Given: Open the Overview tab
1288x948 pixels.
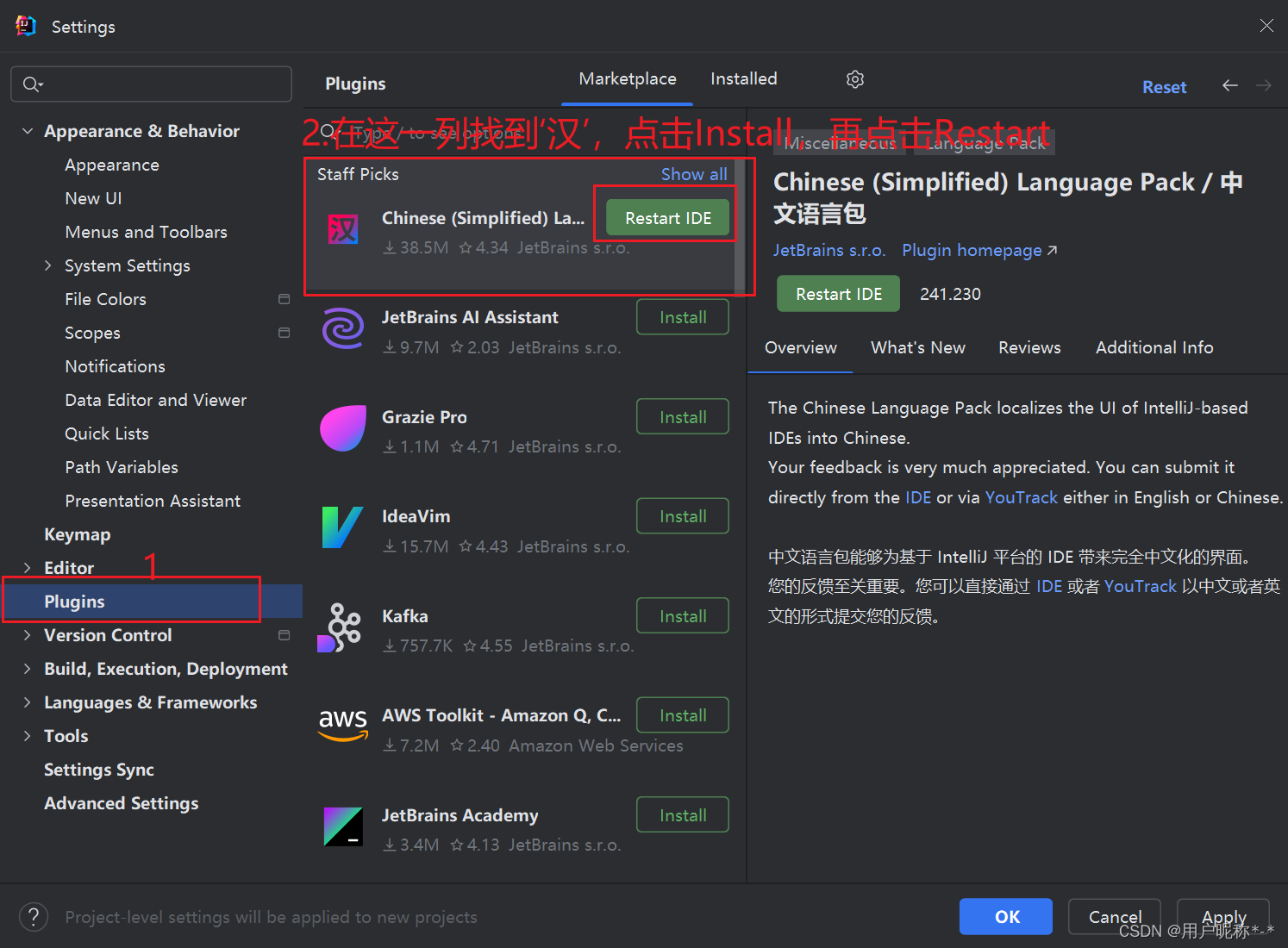Looking at the screenshot, I should (801, 347).
